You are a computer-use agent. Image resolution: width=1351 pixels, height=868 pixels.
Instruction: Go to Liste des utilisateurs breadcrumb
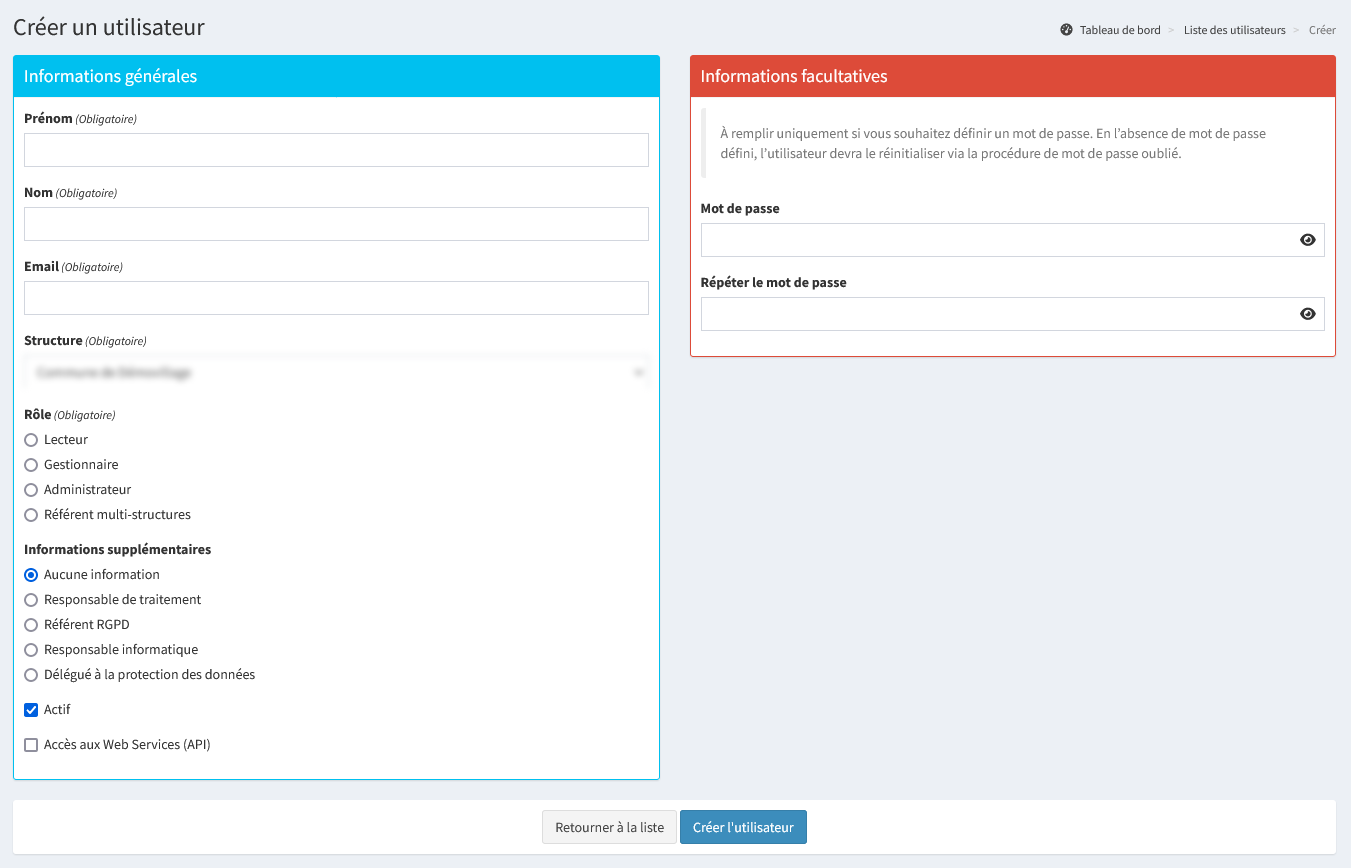click(1234, 30)
